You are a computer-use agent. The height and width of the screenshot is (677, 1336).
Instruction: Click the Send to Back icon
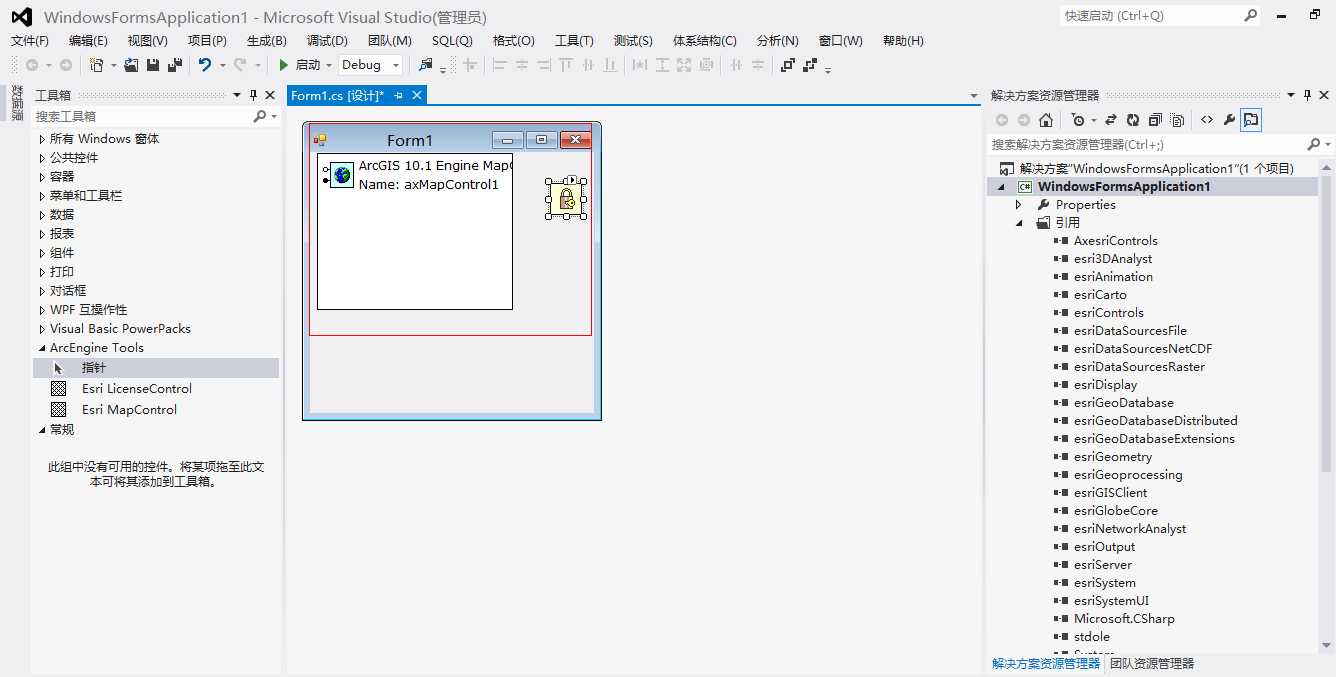[x=810, y=65]
